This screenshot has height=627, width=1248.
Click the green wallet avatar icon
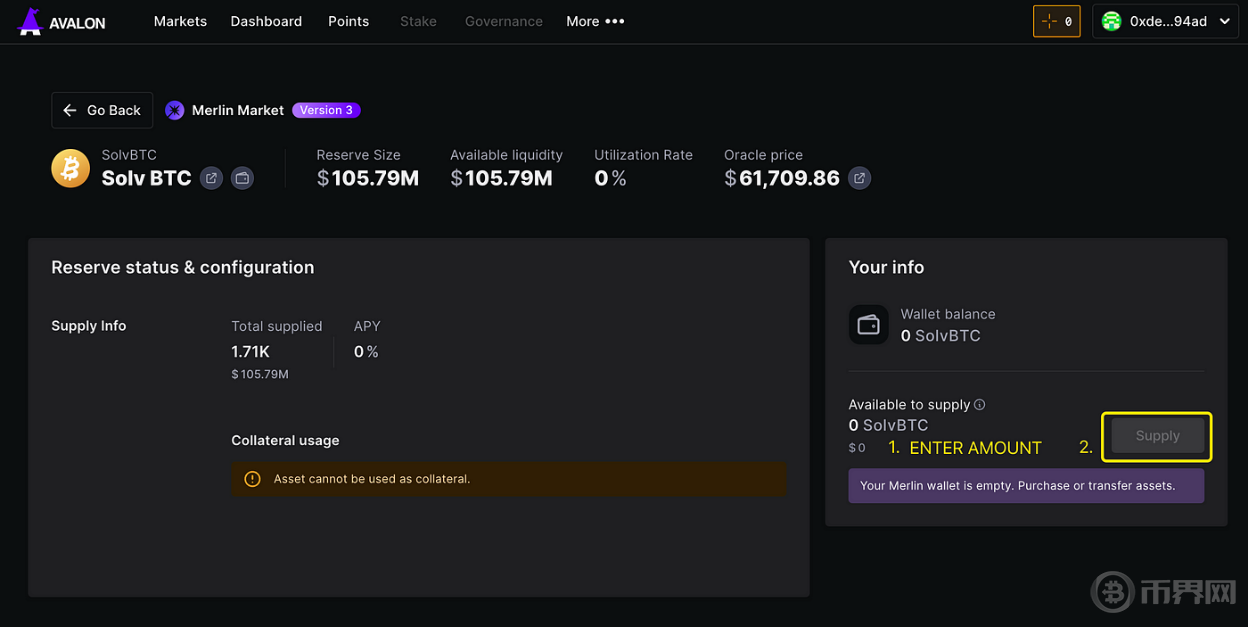coord(1111,21)
